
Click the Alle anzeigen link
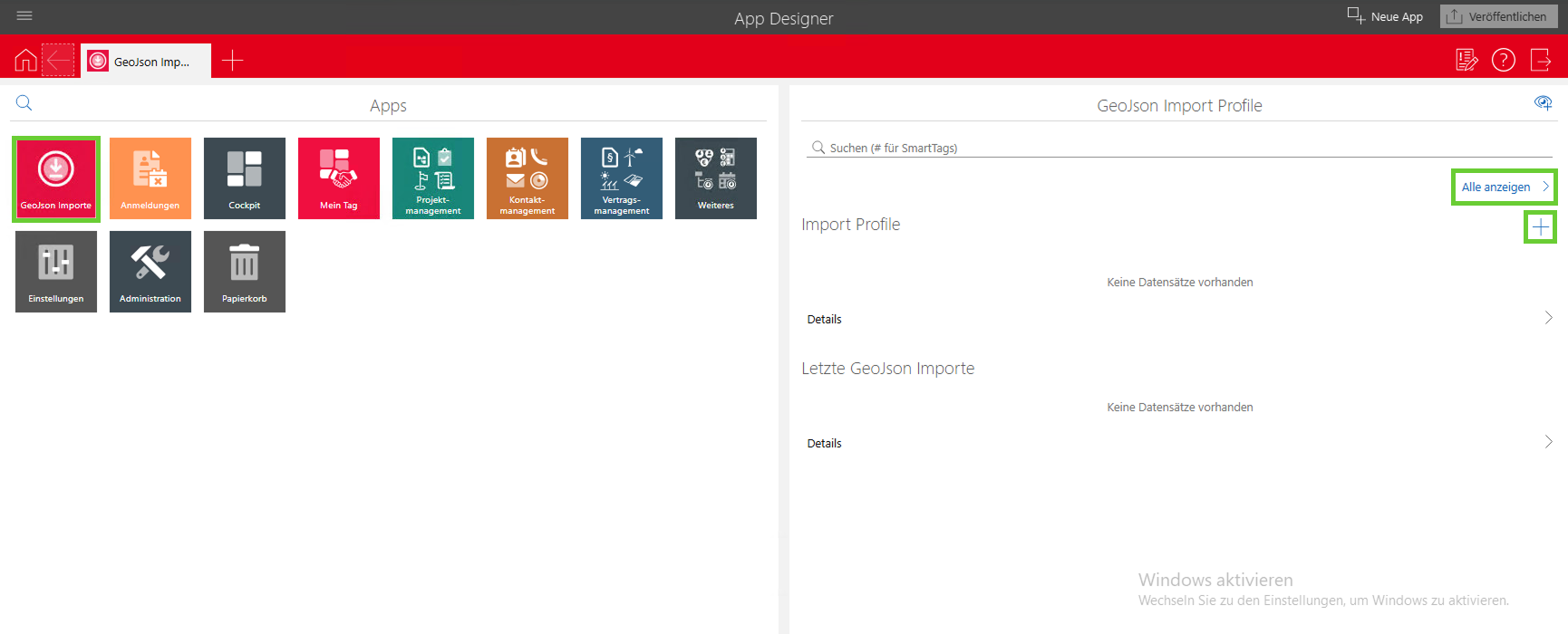pyautogui.click(x=1503, y=187)
